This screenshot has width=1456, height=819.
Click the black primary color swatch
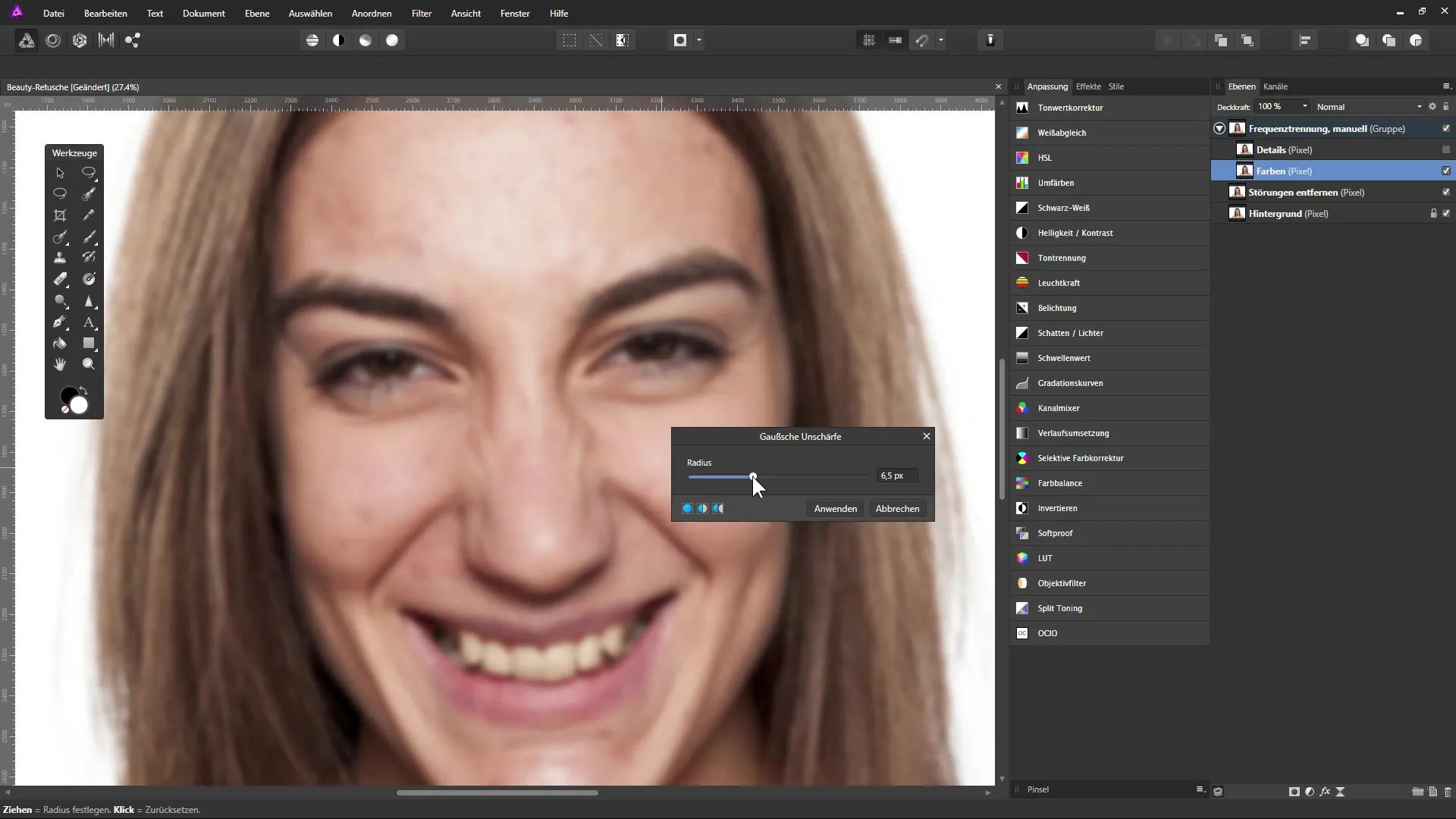[67, 395]
